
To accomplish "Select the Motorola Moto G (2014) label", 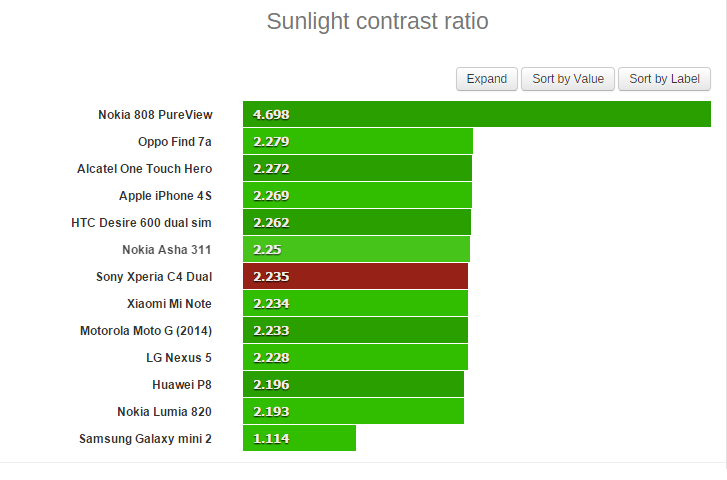I will pyautogui.click(x=146, y=331).
